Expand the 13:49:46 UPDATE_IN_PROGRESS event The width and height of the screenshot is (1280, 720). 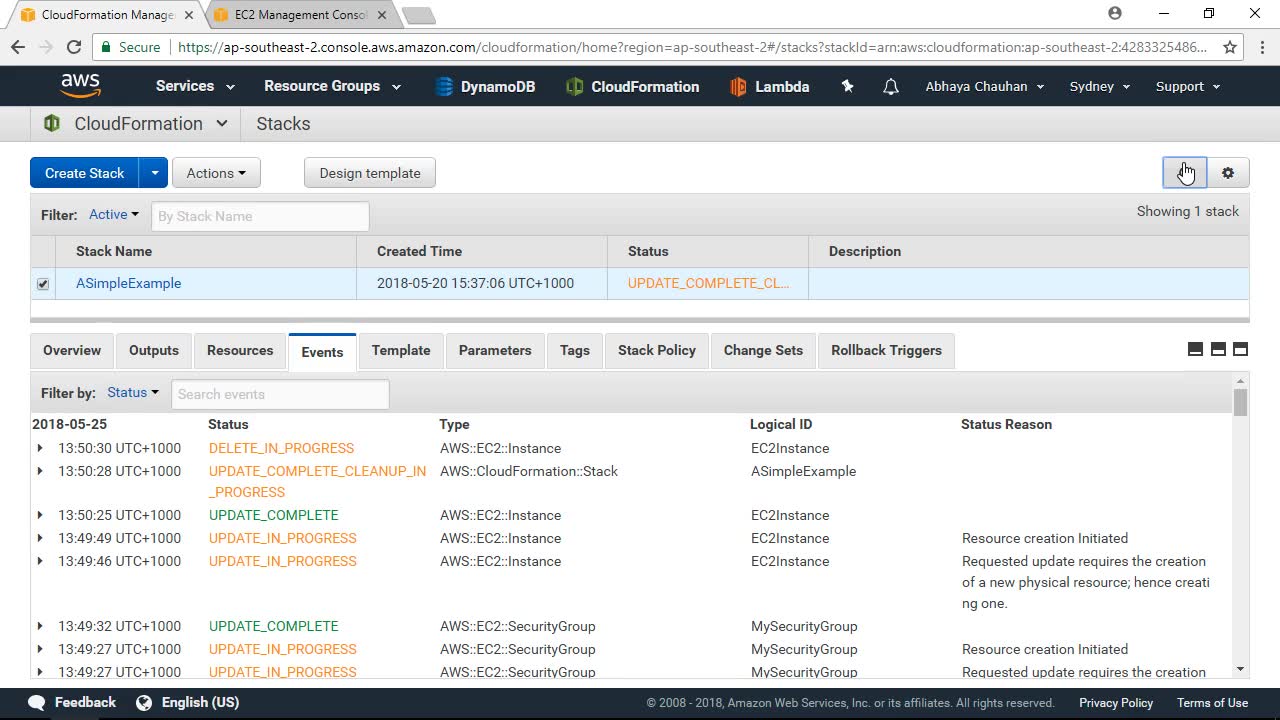click(40, 561)
